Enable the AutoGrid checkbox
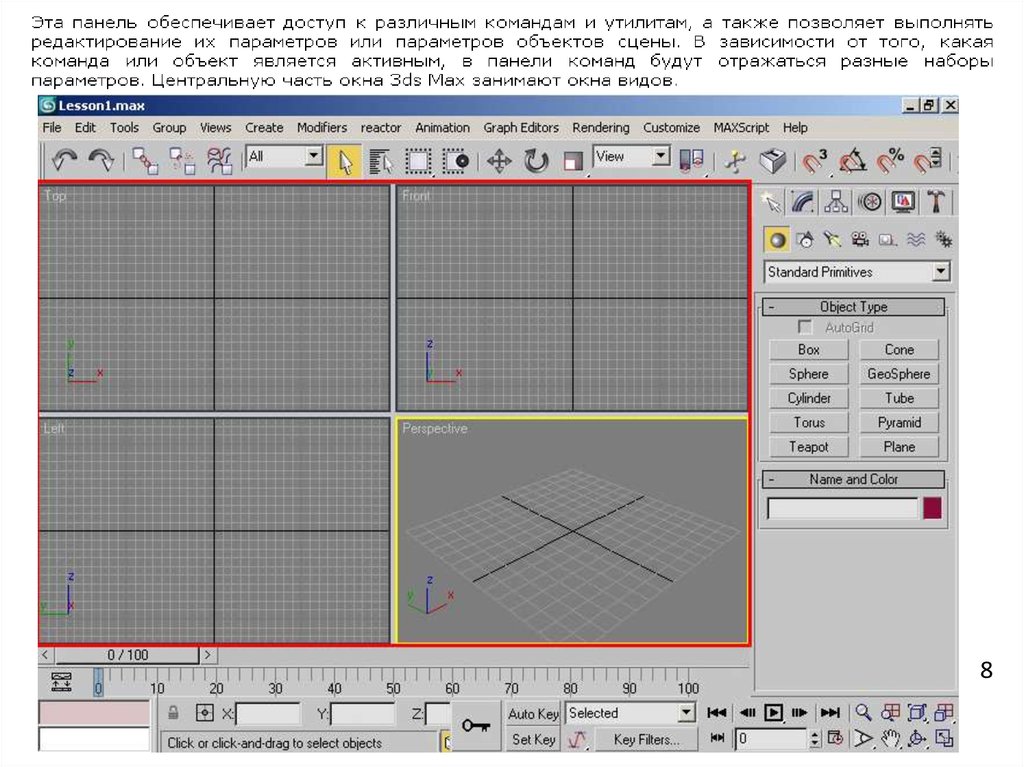This screenshot has height=767, width=1024. (x=805, y=327)
